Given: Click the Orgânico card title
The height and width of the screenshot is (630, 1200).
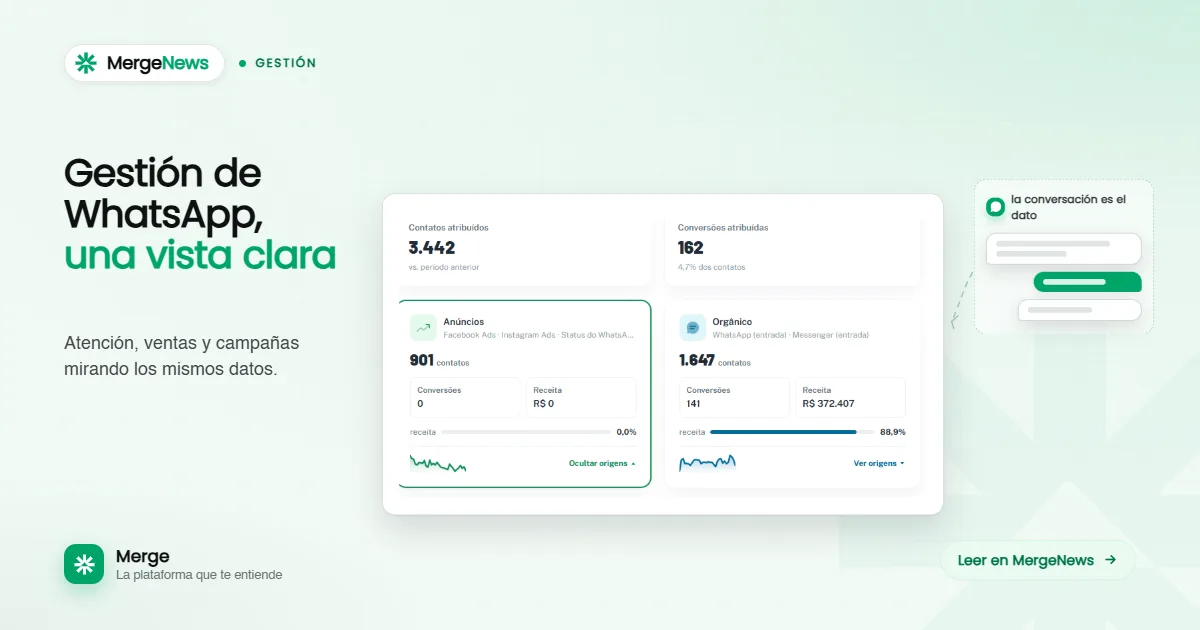Looking at the screenshot, I should [x=732, y=322].
